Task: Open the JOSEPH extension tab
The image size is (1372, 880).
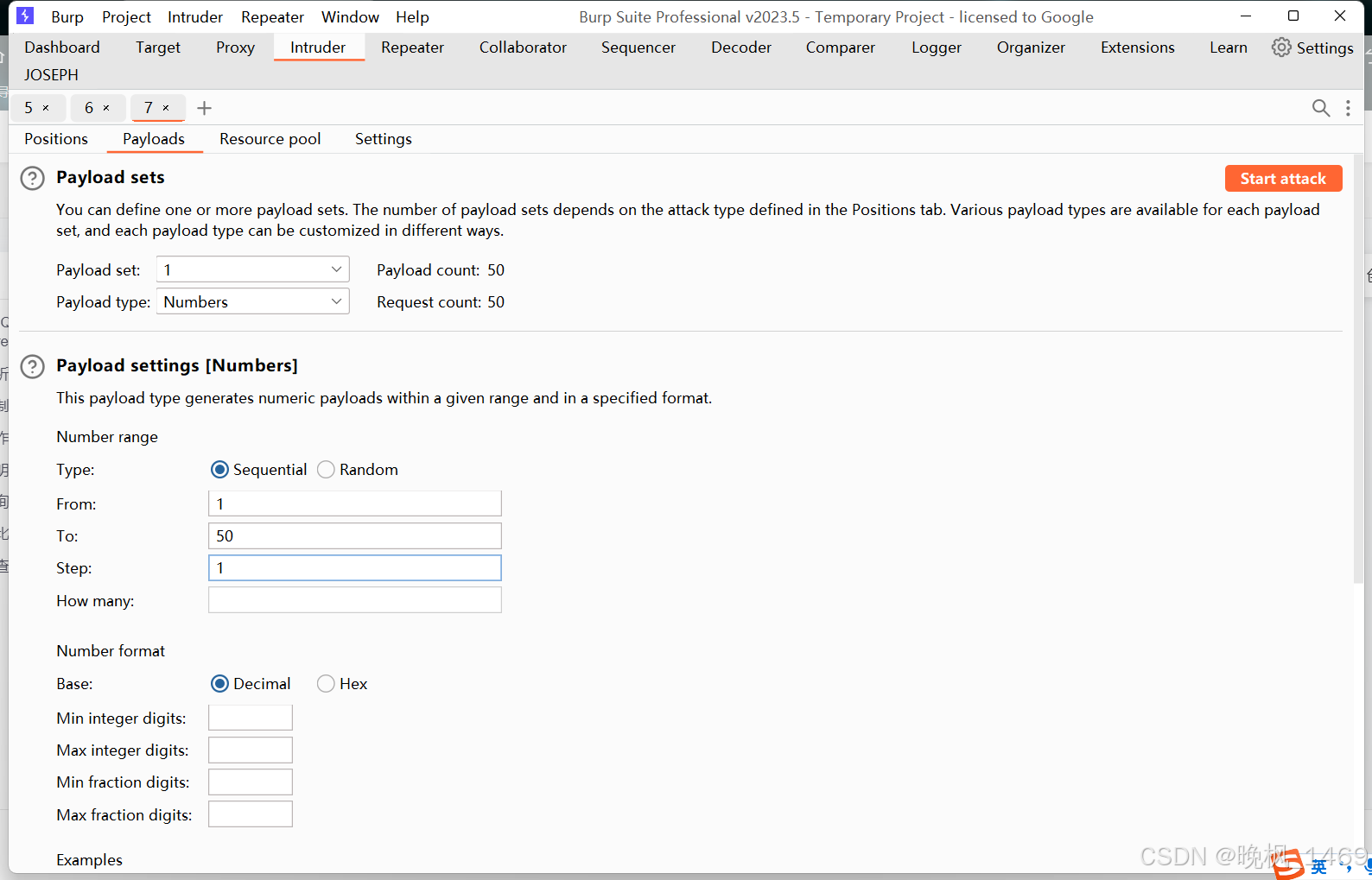Action: click(x=51, y=75)
